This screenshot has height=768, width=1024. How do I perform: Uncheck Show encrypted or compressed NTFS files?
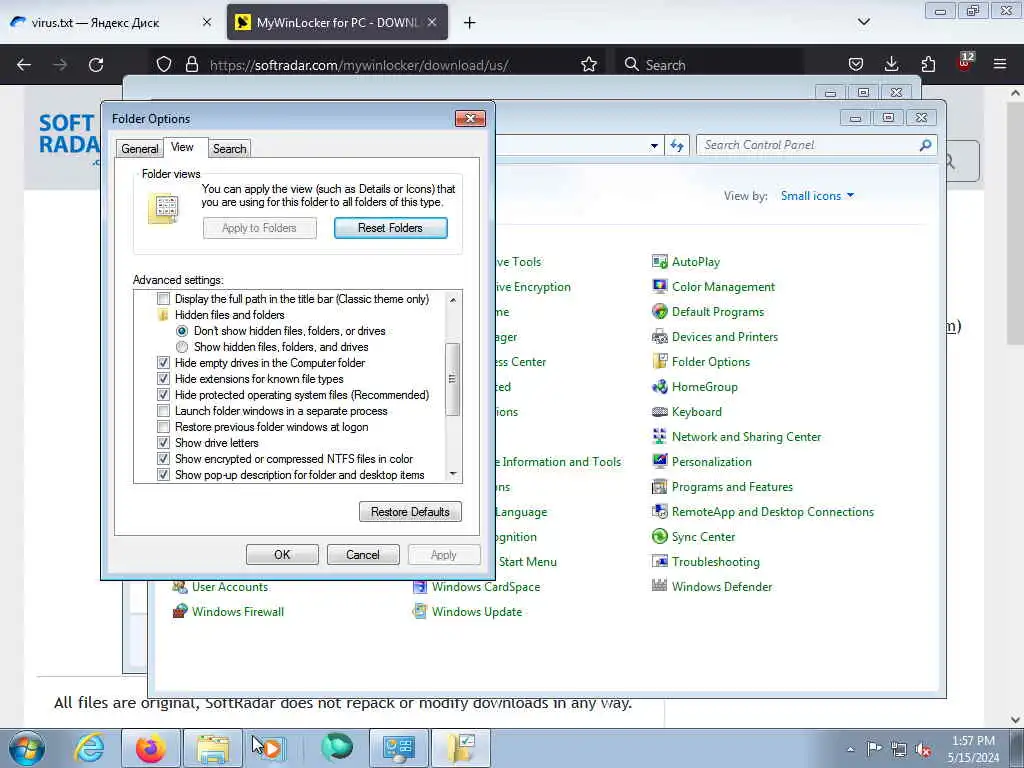tap(163, 459)
